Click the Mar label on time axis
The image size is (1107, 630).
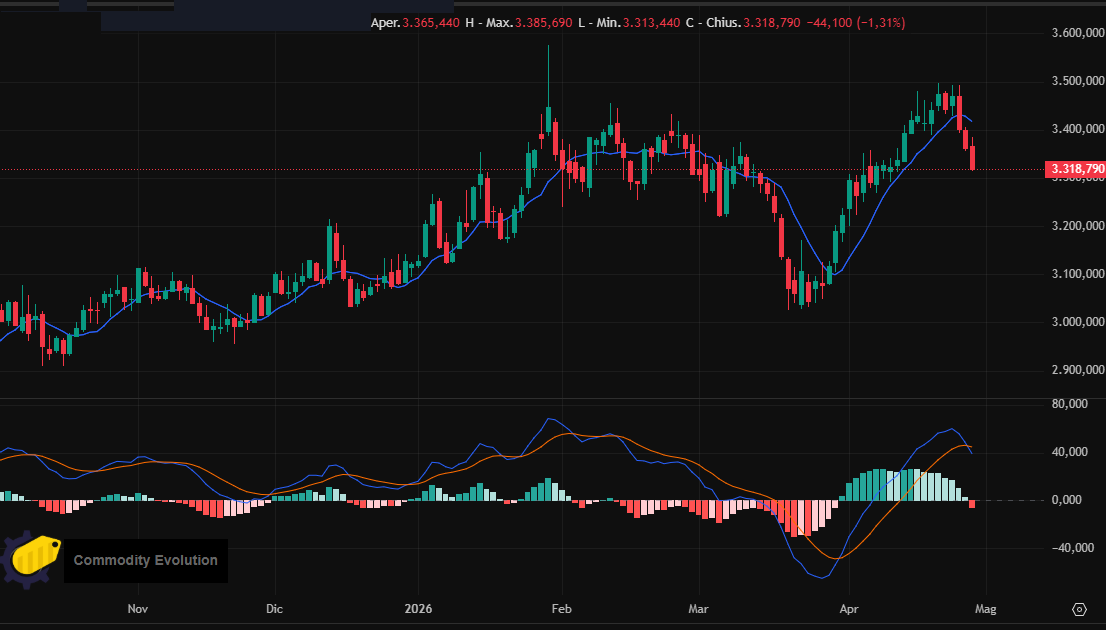[x=698, y=609]
